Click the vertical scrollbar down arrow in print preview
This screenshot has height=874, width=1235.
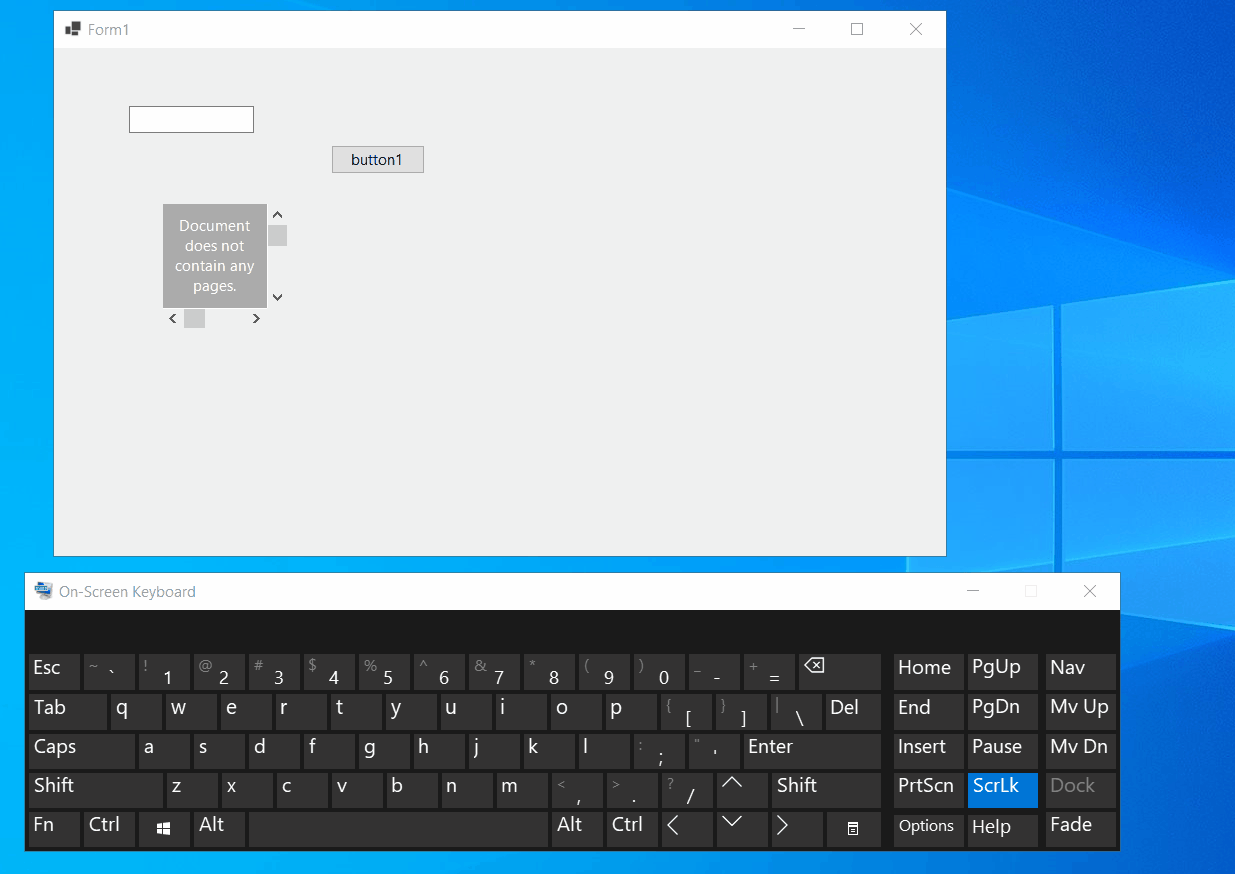[278, 297]
